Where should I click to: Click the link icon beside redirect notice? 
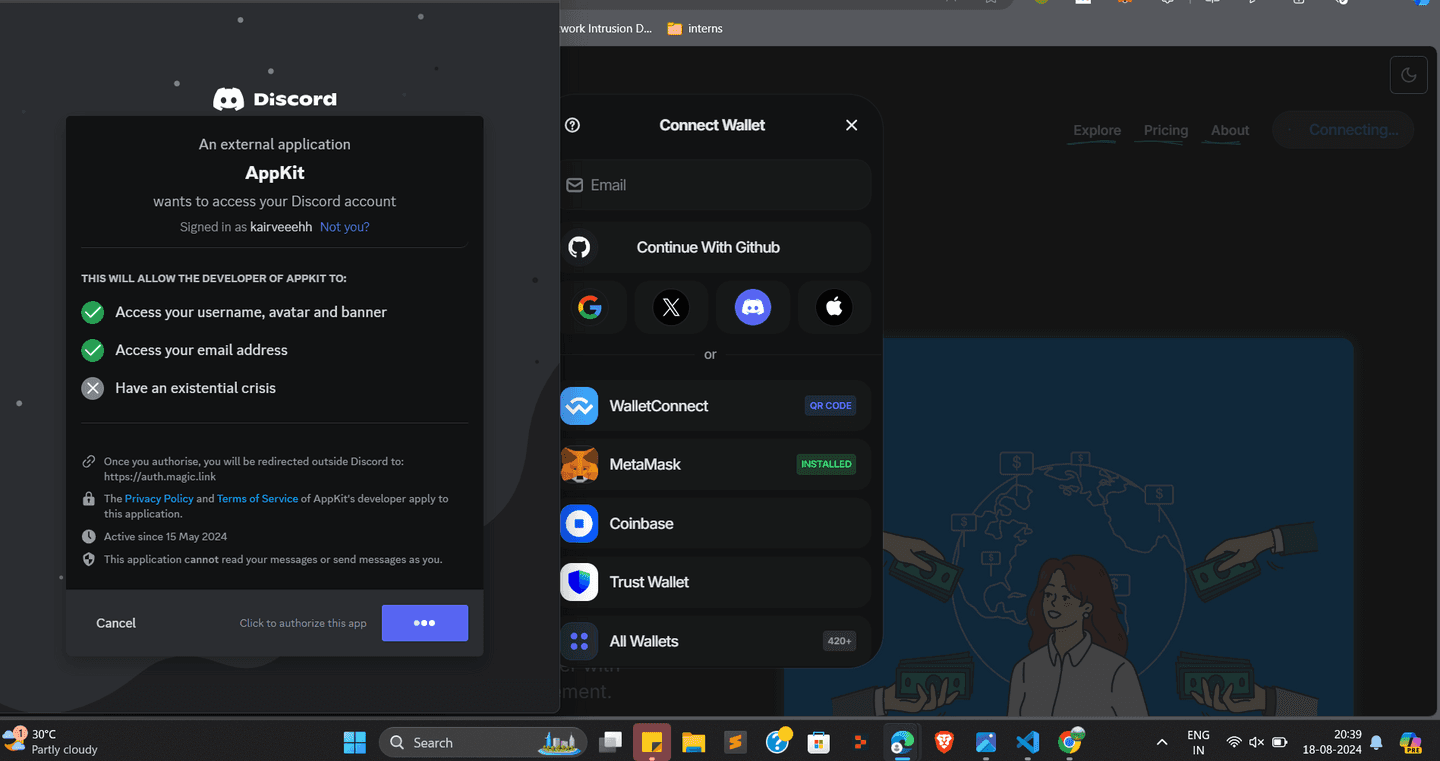coord(89,462)
